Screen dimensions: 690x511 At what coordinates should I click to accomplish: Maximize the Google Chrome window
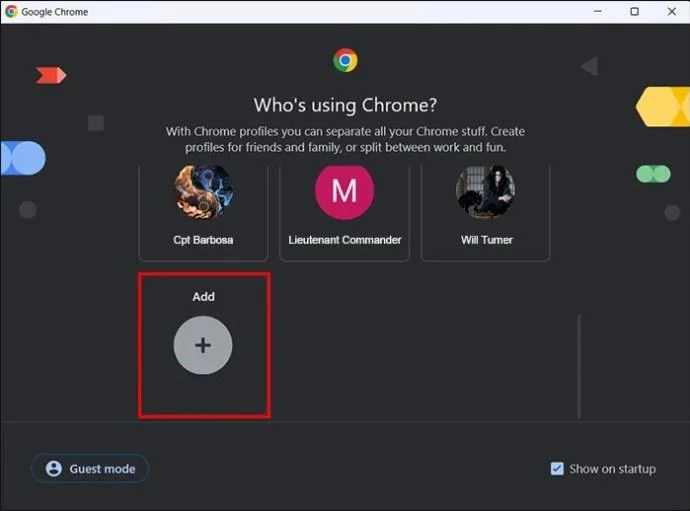pyautogui.click(x=635, y=11)
